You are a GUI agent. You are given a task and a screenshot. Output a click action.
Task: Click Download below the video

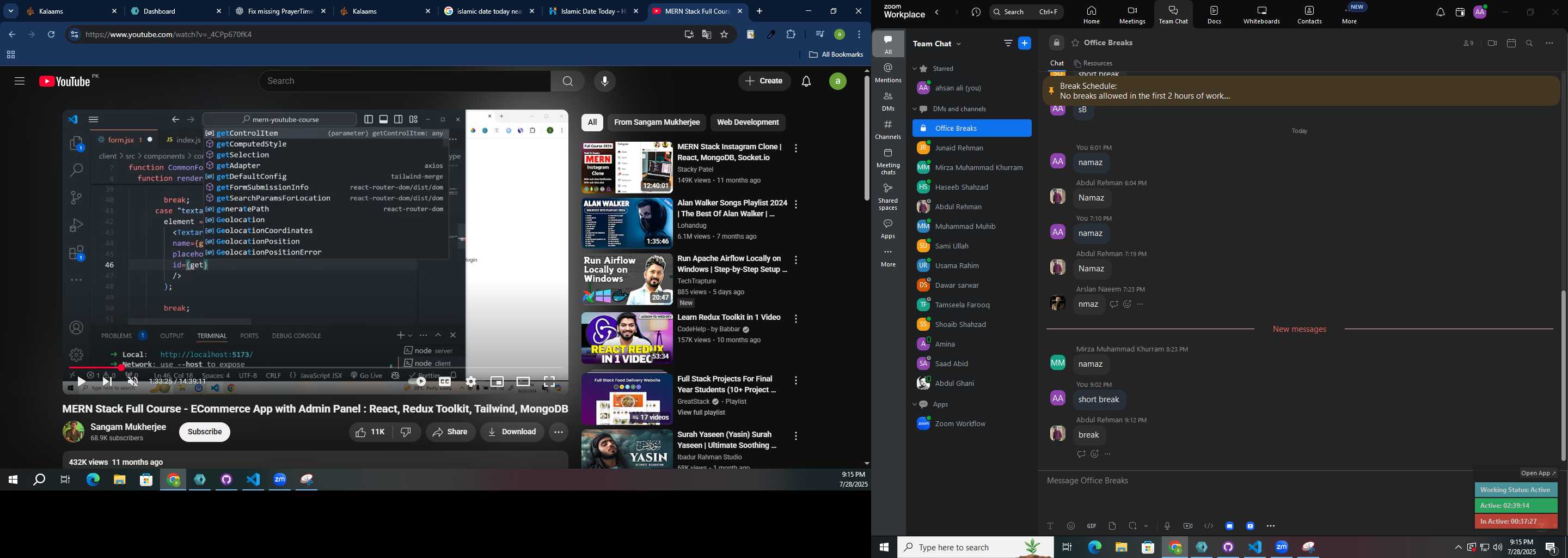click(512, 433)
